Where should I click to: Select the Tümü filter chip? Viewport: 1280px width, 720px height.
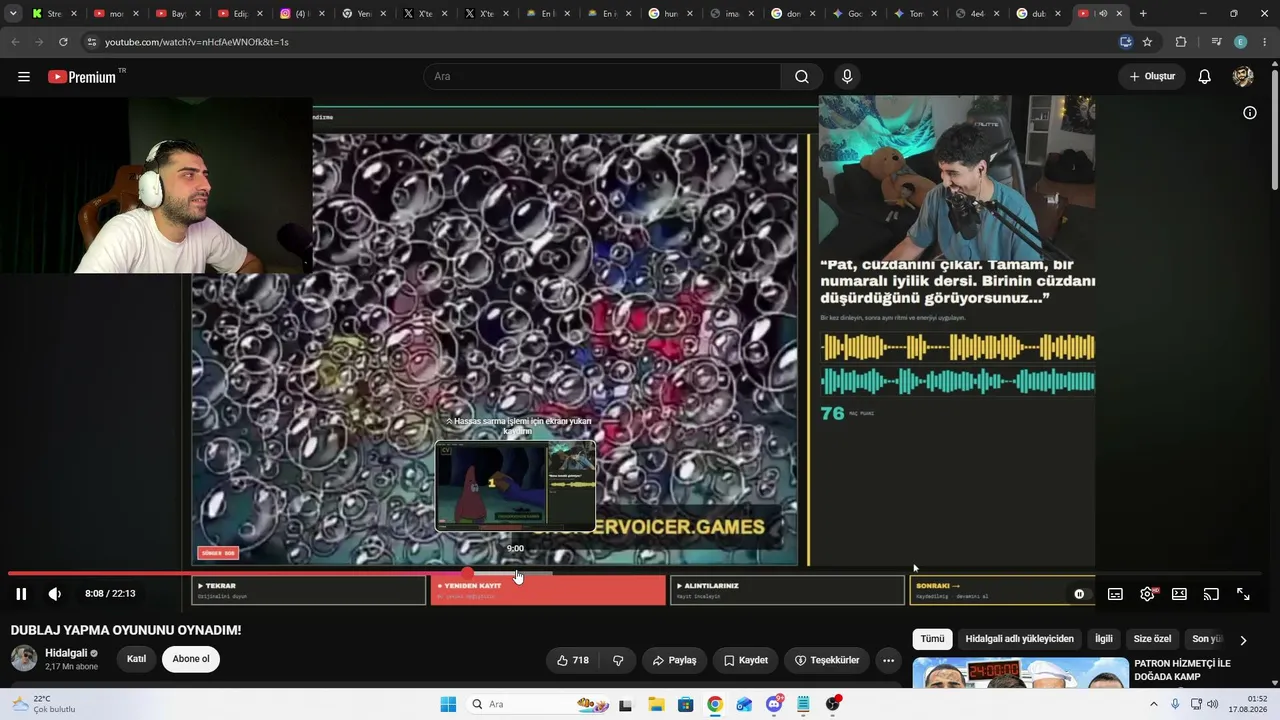(x=932, y=639)
